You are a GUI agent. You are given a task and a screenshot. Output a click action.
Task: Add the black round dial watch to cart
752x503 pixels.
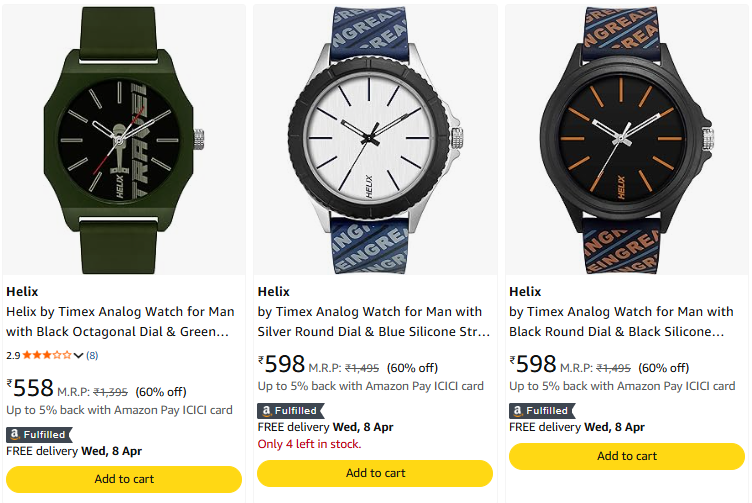627,456
